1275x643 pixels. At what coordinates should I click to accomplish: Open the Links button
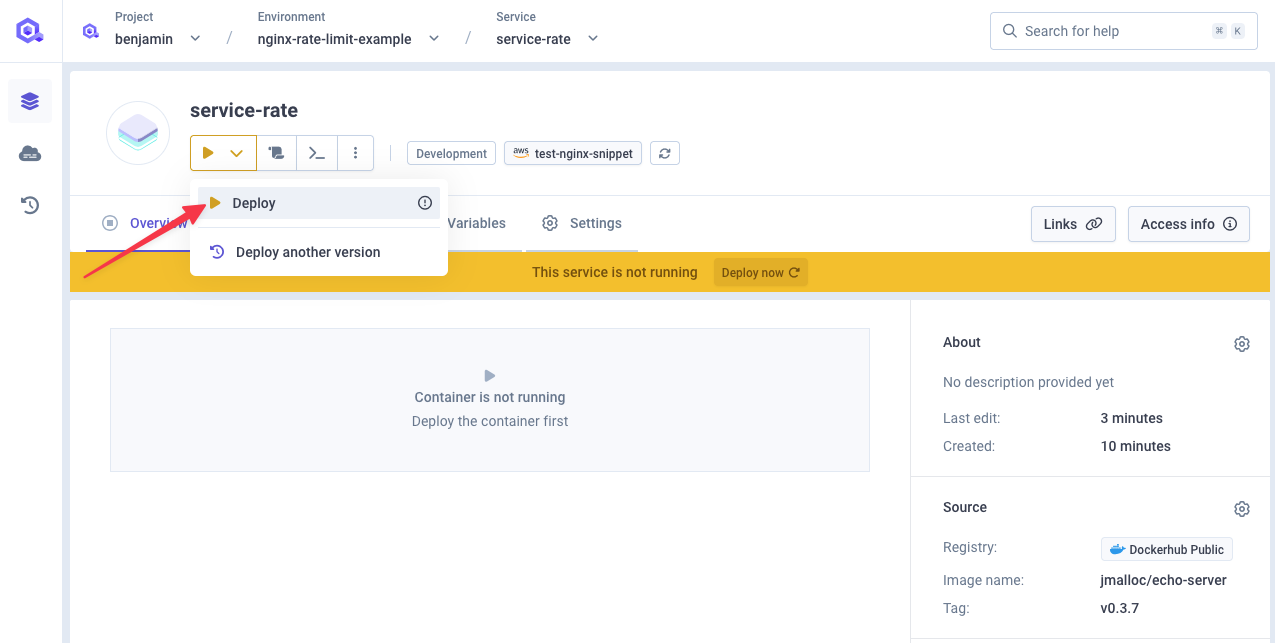[x=1072, y=223]
